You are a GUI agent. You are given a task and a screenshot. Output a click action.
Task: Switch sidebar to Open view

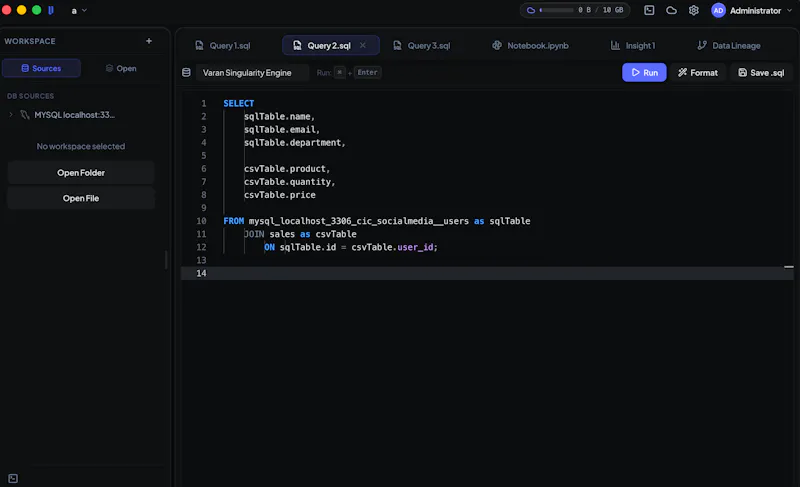pos(121,68)
